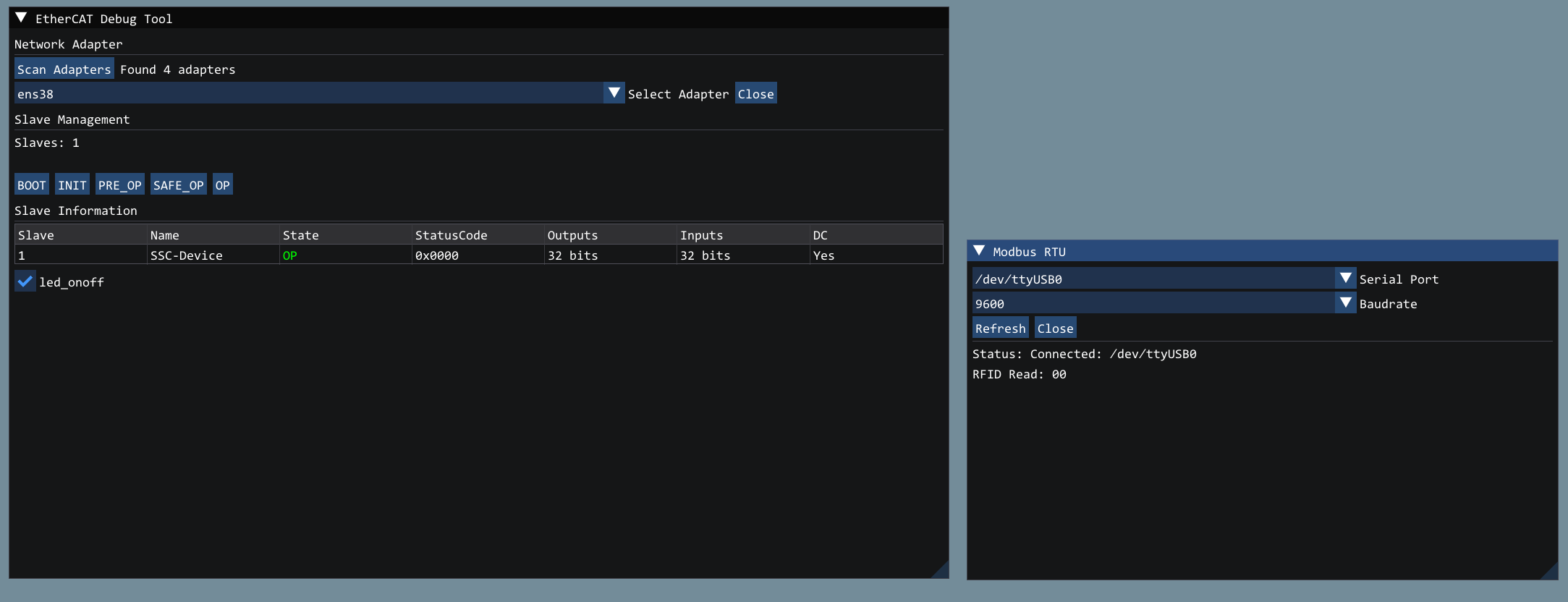Click the StatusCode column header
This screenshot has height=602, width=1568.
[x=478, y=234]
